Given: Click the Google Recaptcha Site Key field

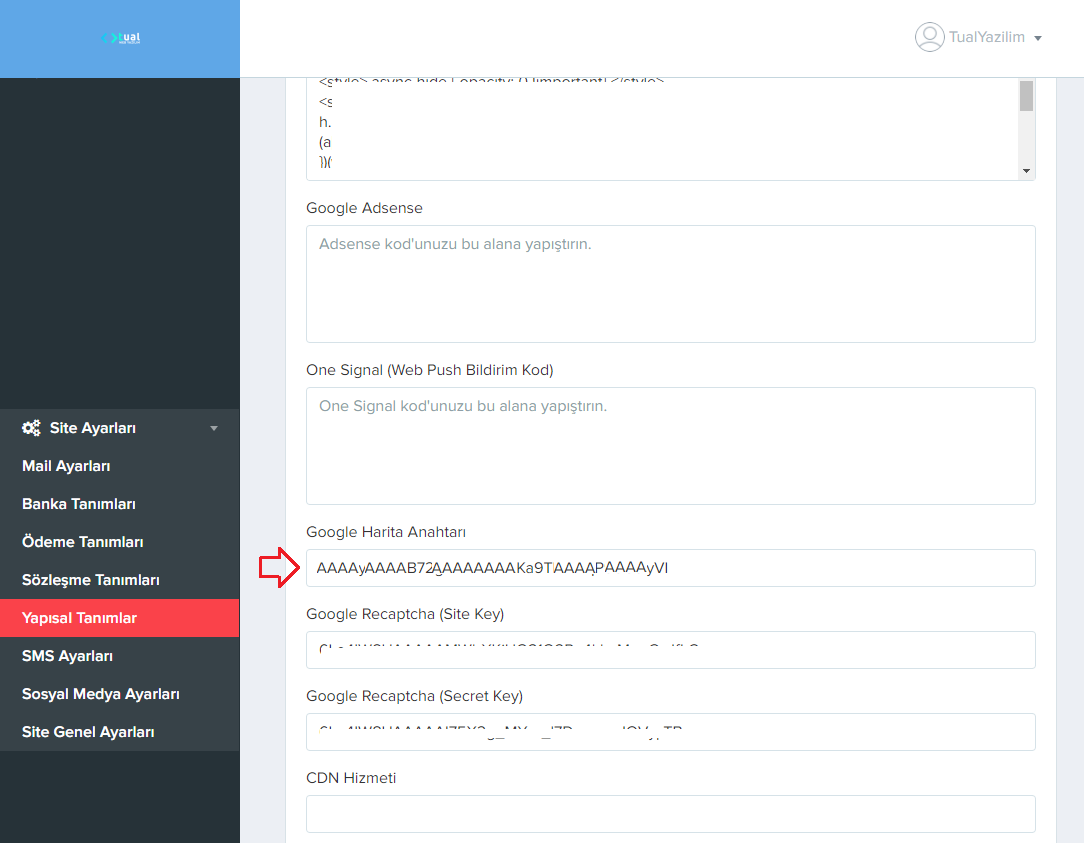Looking at the screenshot, I should click(x=671, y=650).
